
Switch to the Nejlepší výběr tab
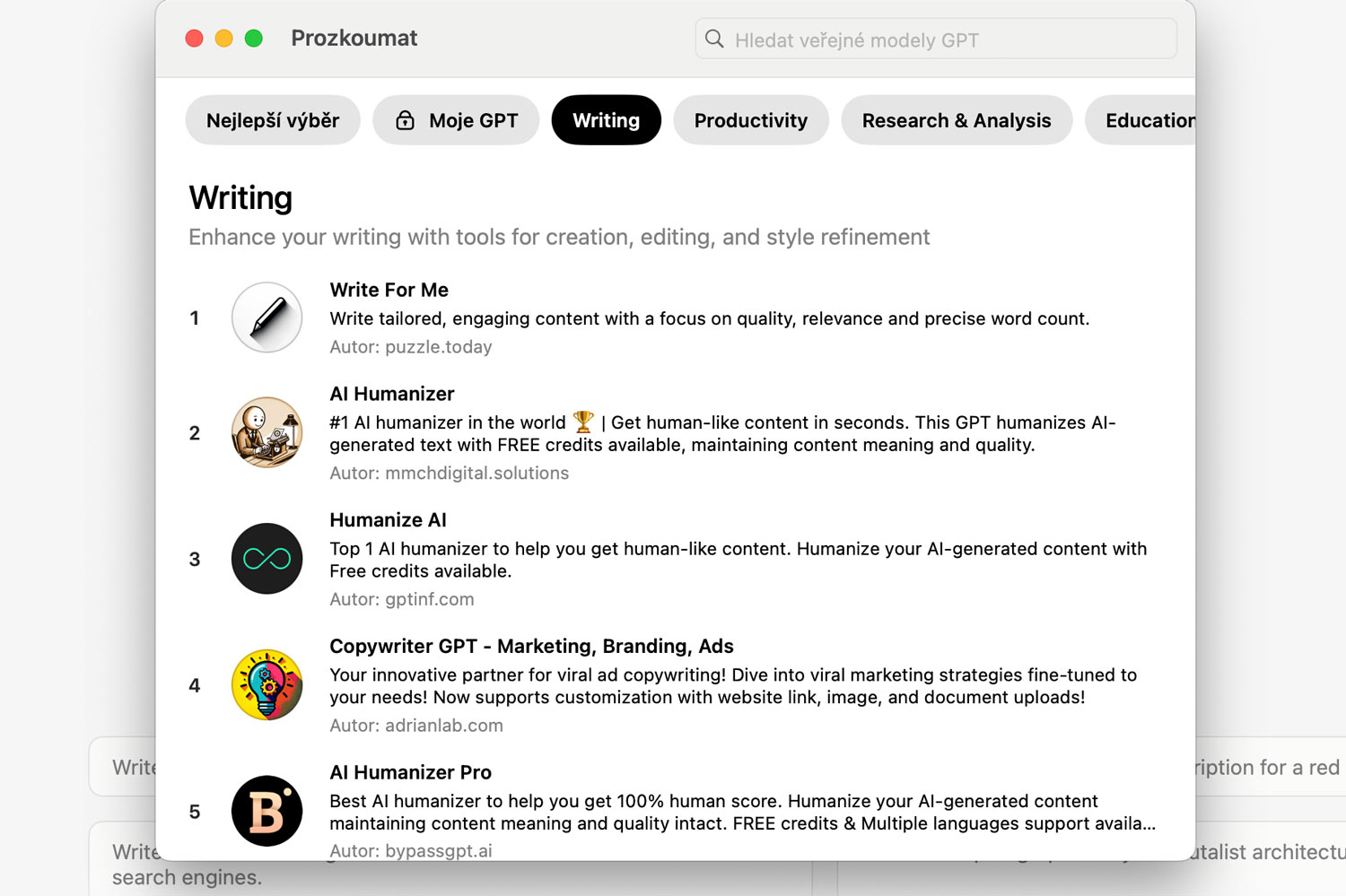[273, 120]
